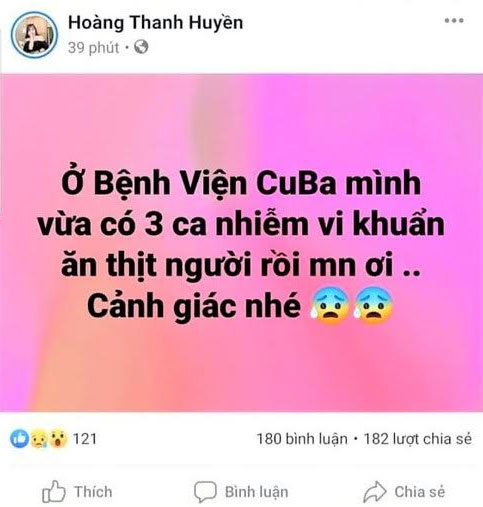Click the Bình luận speech bubble icon
483x507 pixels.
coord(205,492)
